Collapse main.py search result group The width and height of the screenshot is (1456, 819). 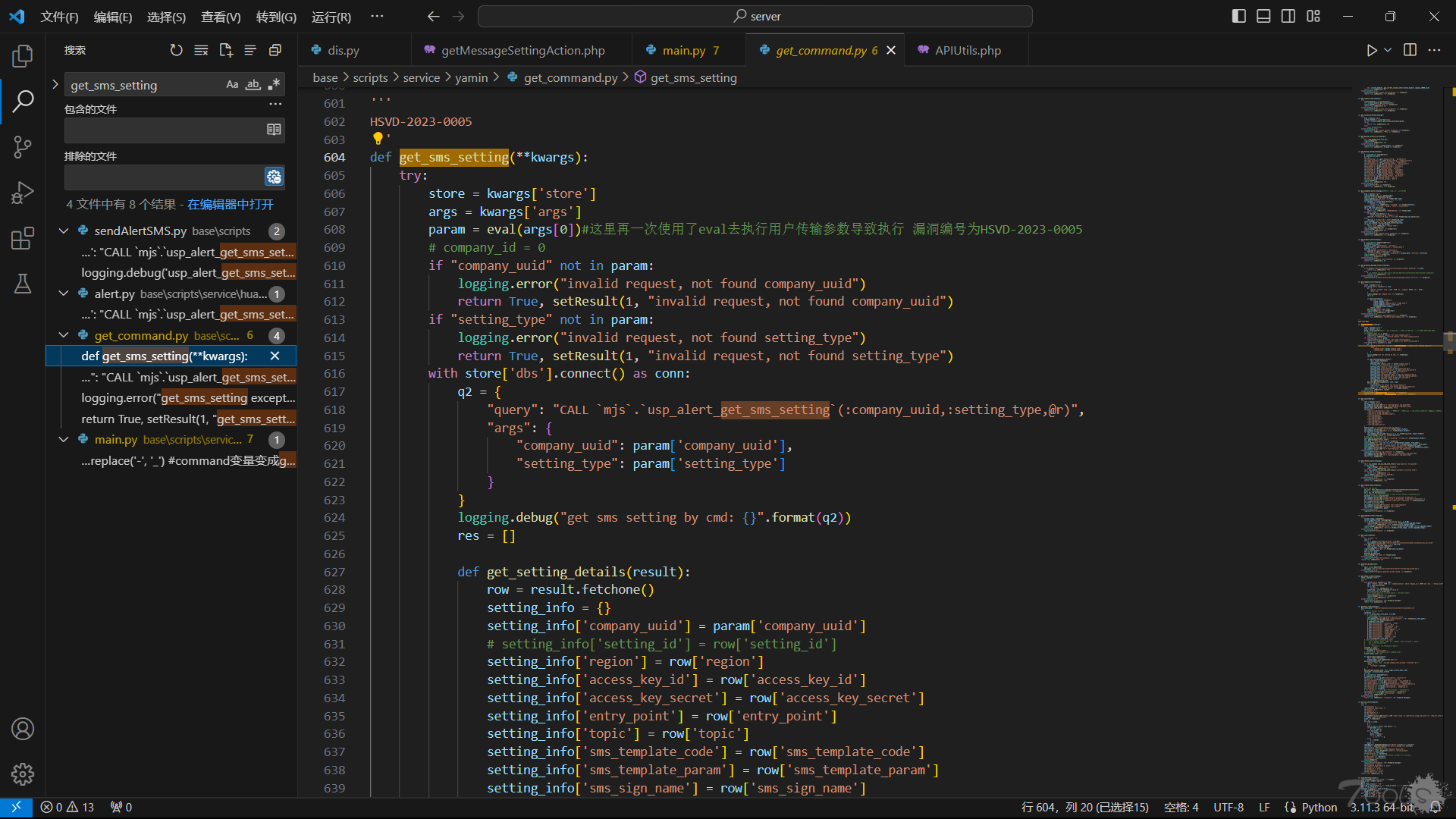pos(64,439)
